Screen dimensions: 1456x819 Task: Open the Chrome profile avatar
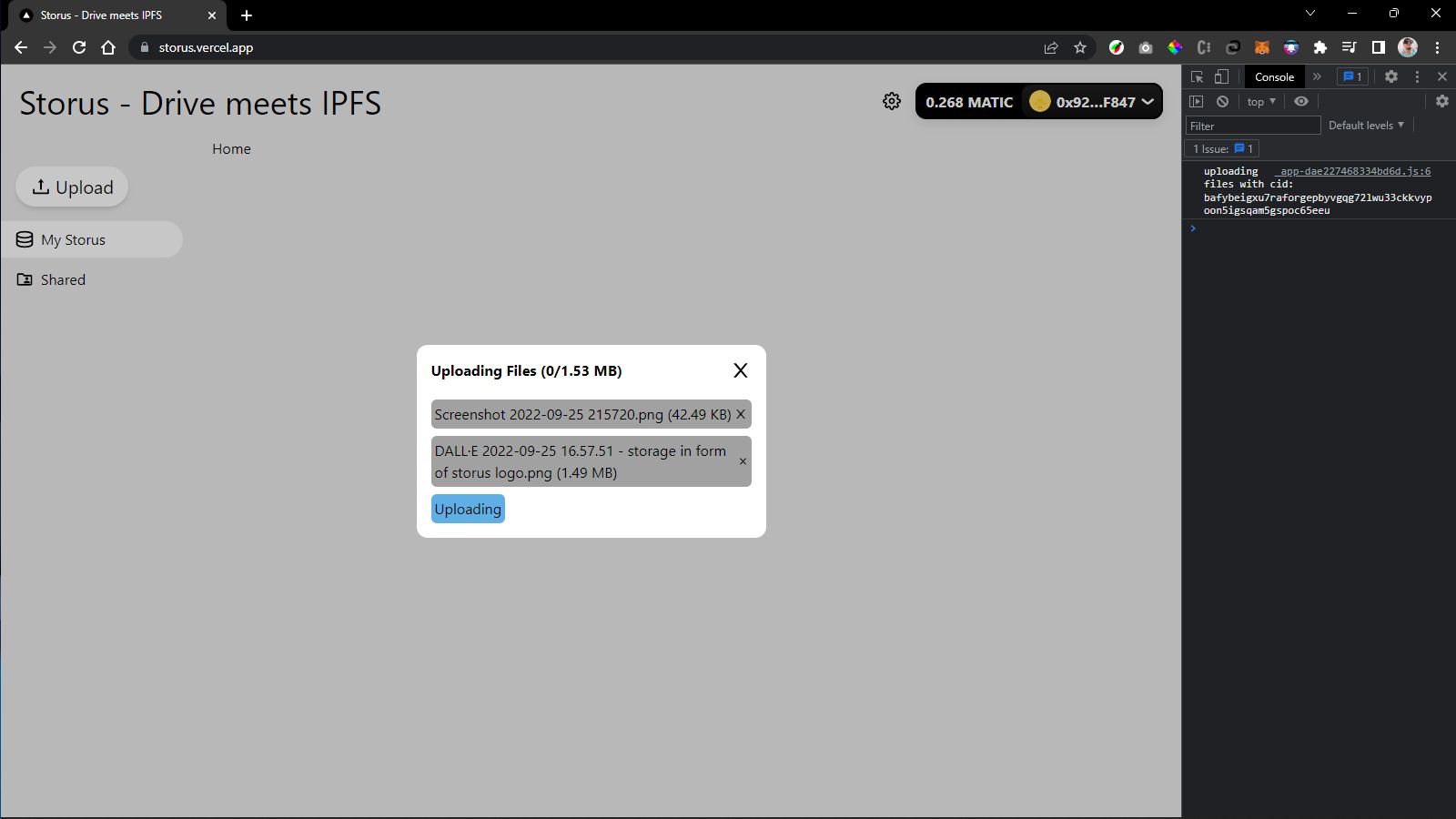click(x=1408, y=47)
